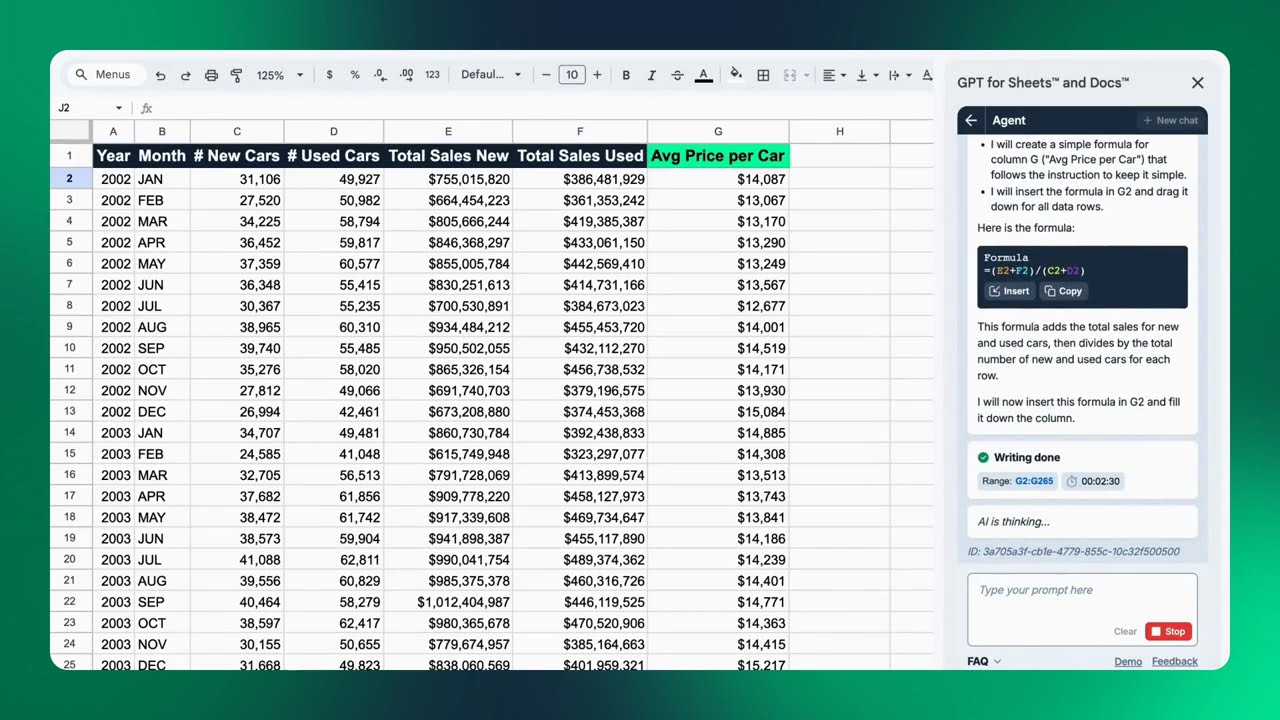Open the borders menu
Image resolution: width=1280 pixels, height=720 pixels.
(763, 75)
